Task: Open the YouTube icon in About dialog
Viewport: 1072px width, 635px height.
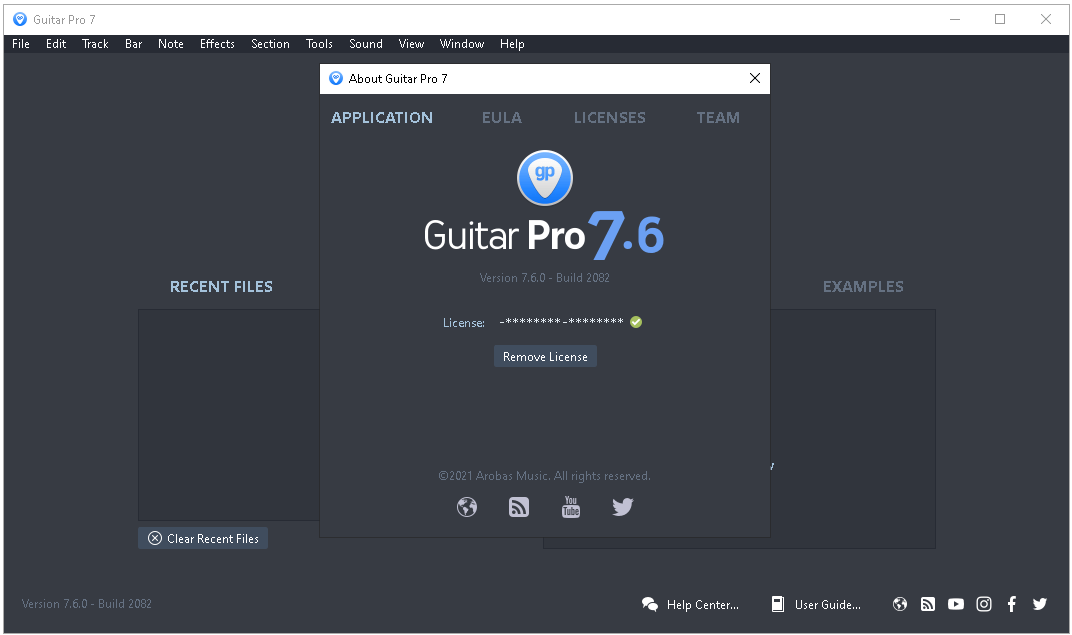Action: point(571,507)
